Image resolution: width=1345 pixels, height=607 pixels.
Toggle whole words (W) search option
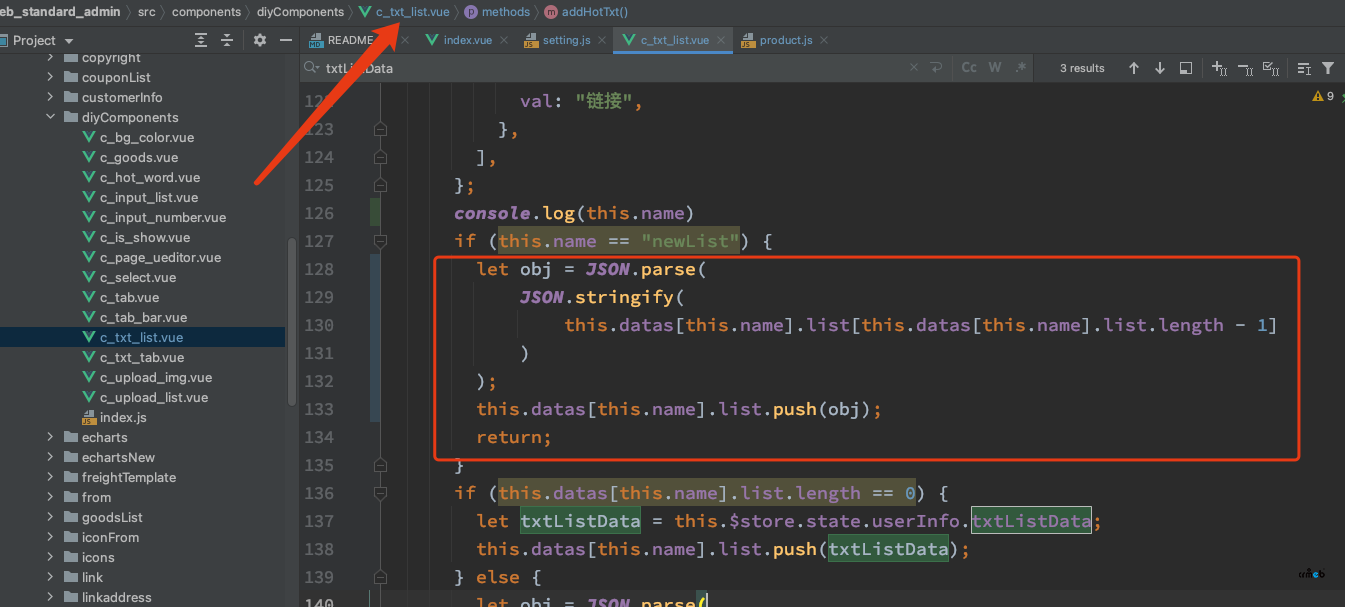click(995, 68)
